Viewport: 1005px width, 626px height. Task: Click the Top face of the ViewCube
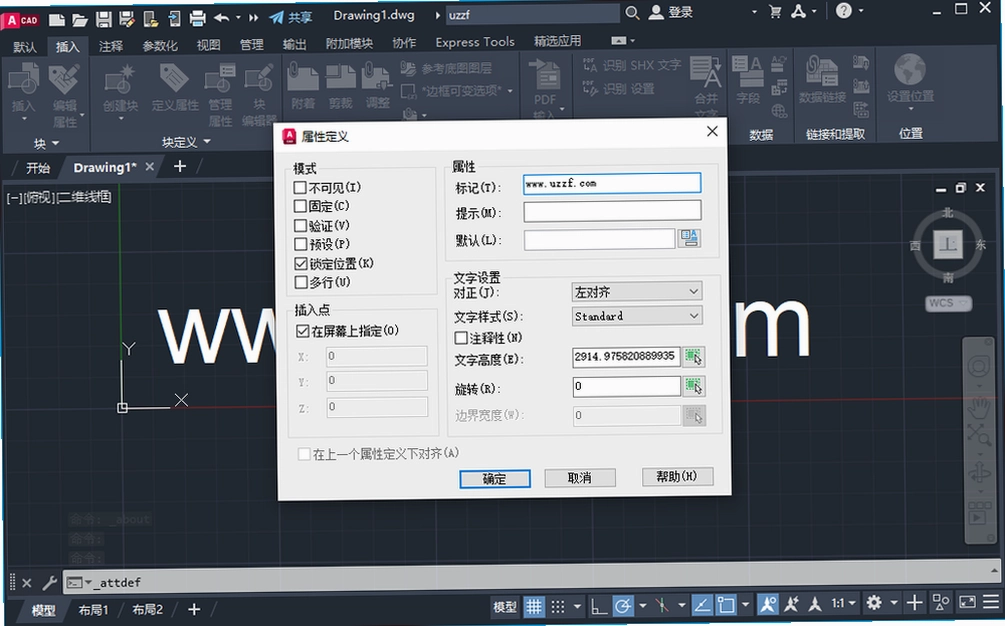[x=948, y=244]
